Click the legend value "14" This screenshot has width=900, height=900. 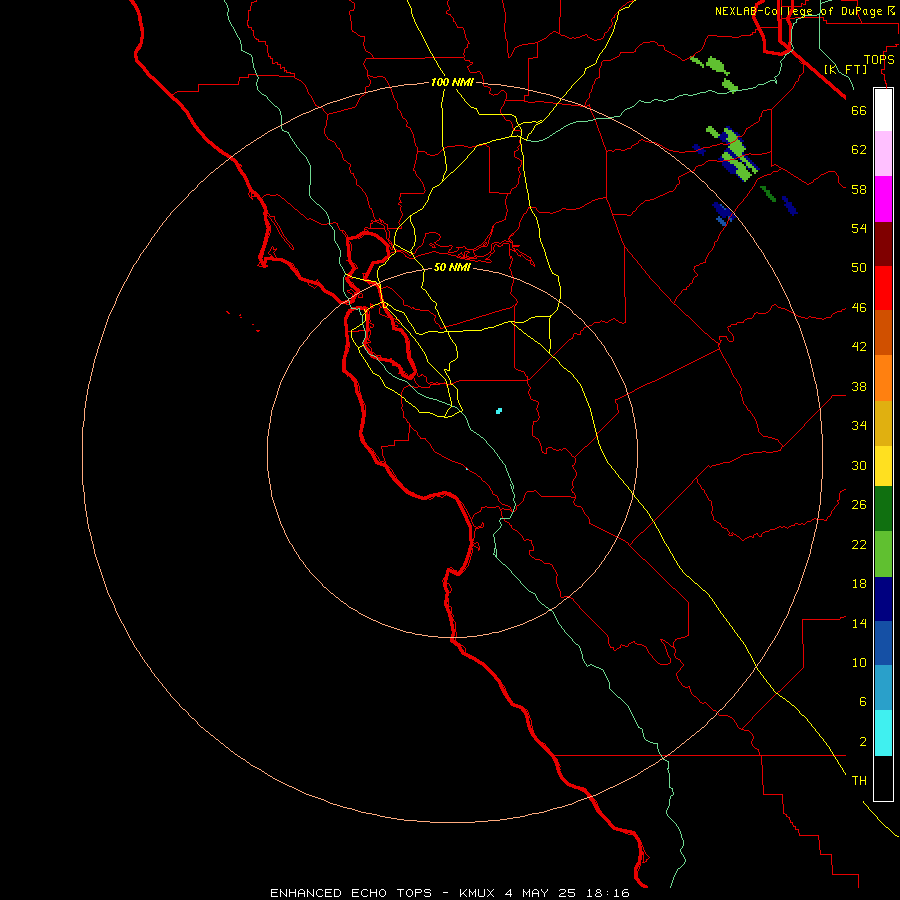(859, 623)
